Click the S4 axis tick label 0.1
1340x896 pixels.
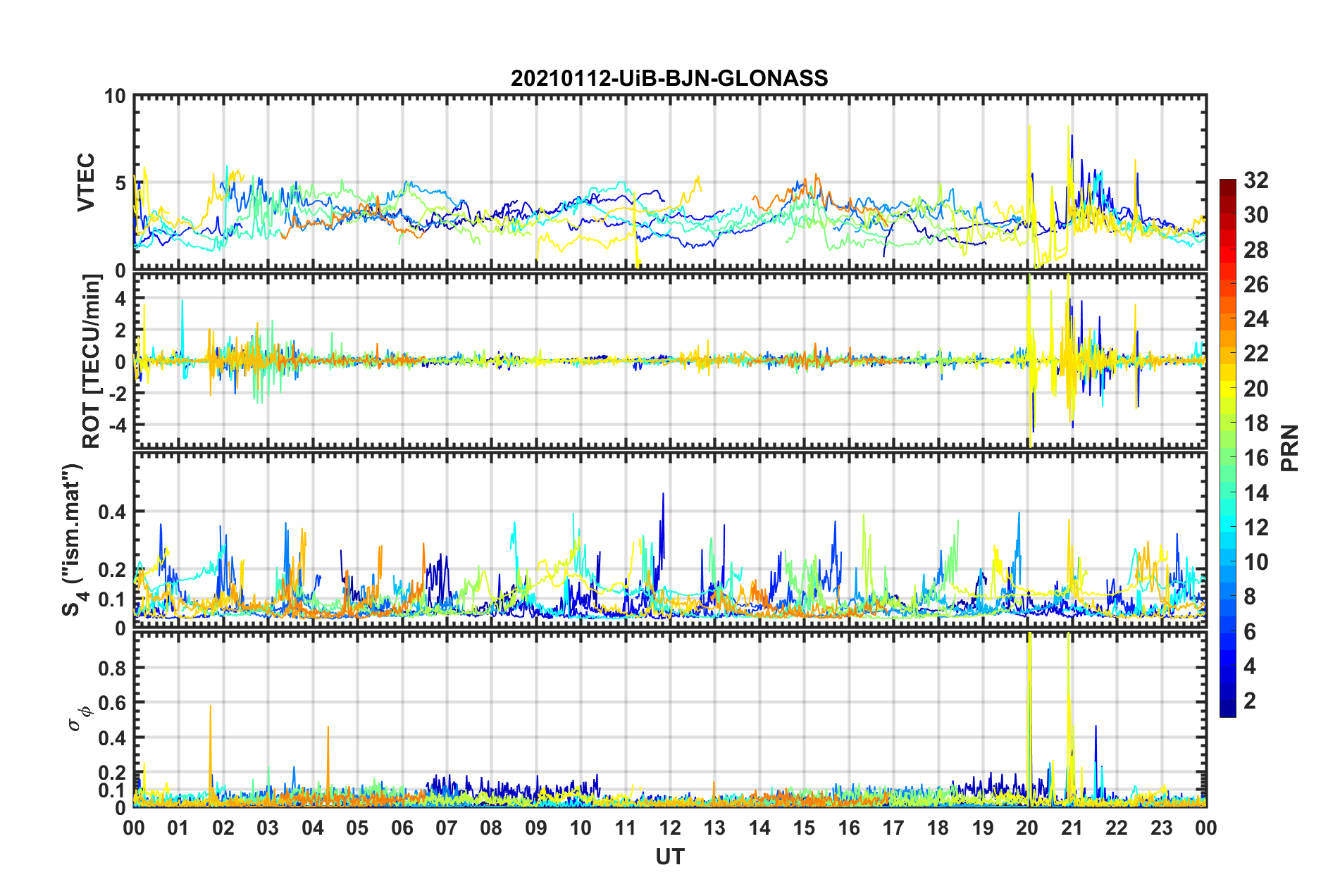(112, 599)
